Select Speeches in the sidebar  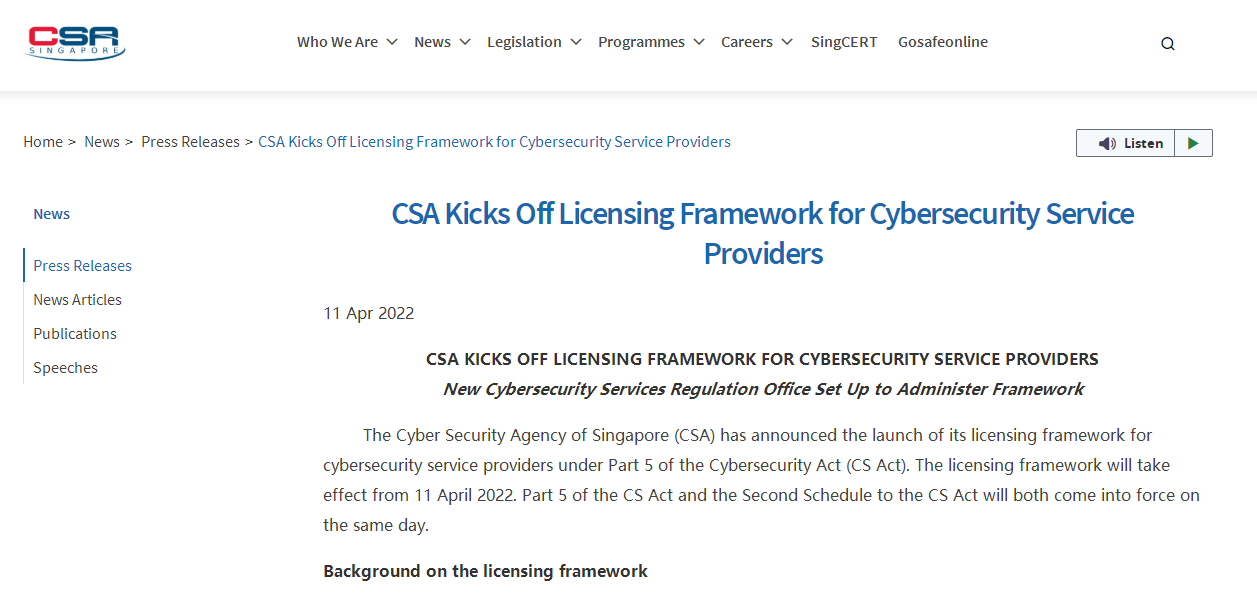[66, 368]
